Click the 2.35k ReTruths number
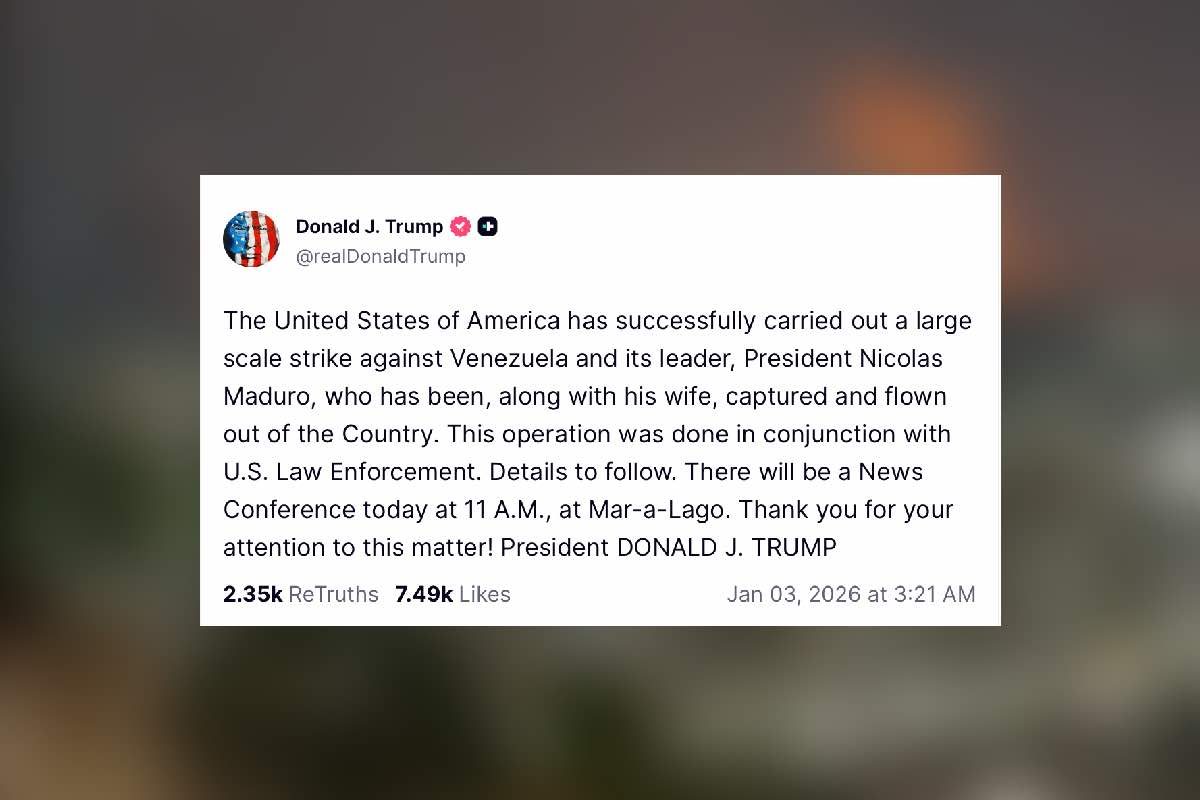1200x800 pixels. pos(253,594)
